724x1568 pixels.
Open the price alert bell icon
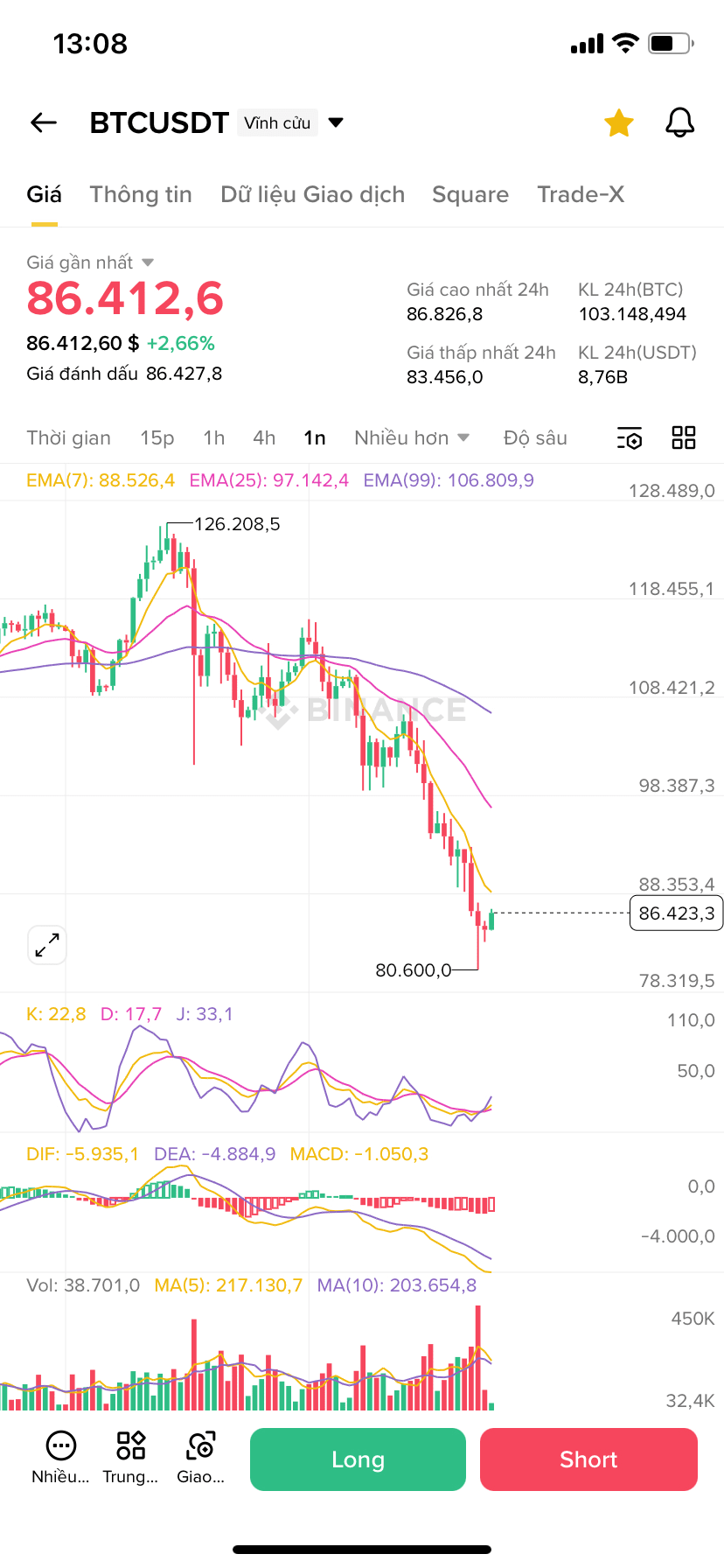[x=679, y=123]
